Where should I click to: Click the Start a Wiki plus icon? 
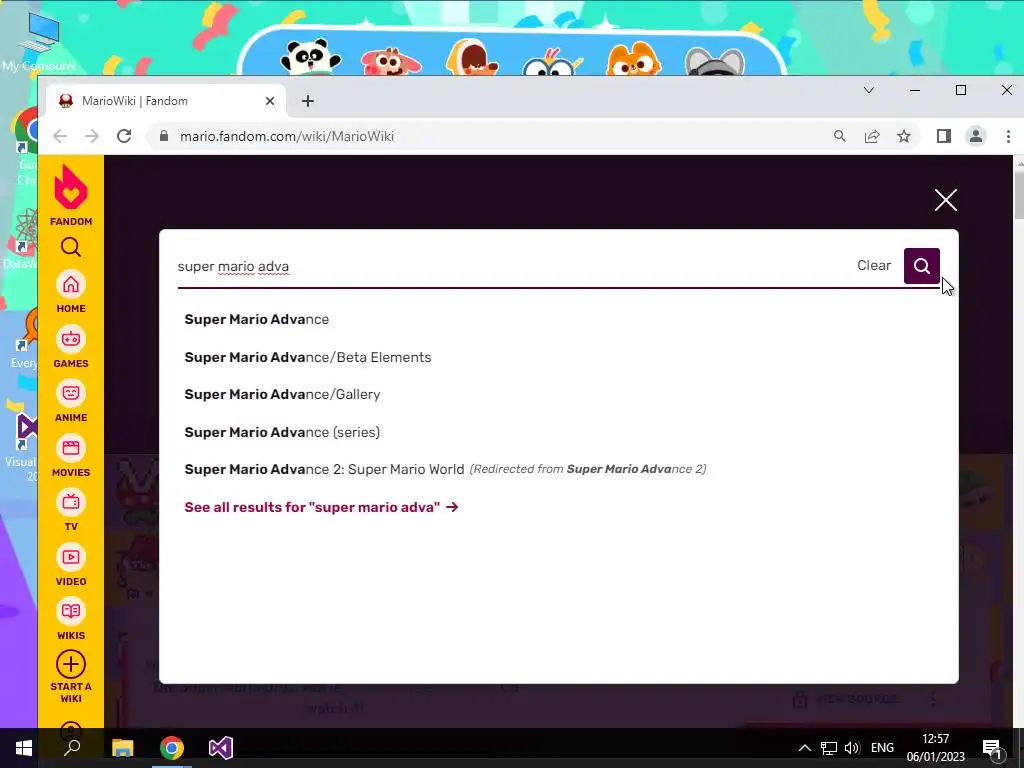71,665
